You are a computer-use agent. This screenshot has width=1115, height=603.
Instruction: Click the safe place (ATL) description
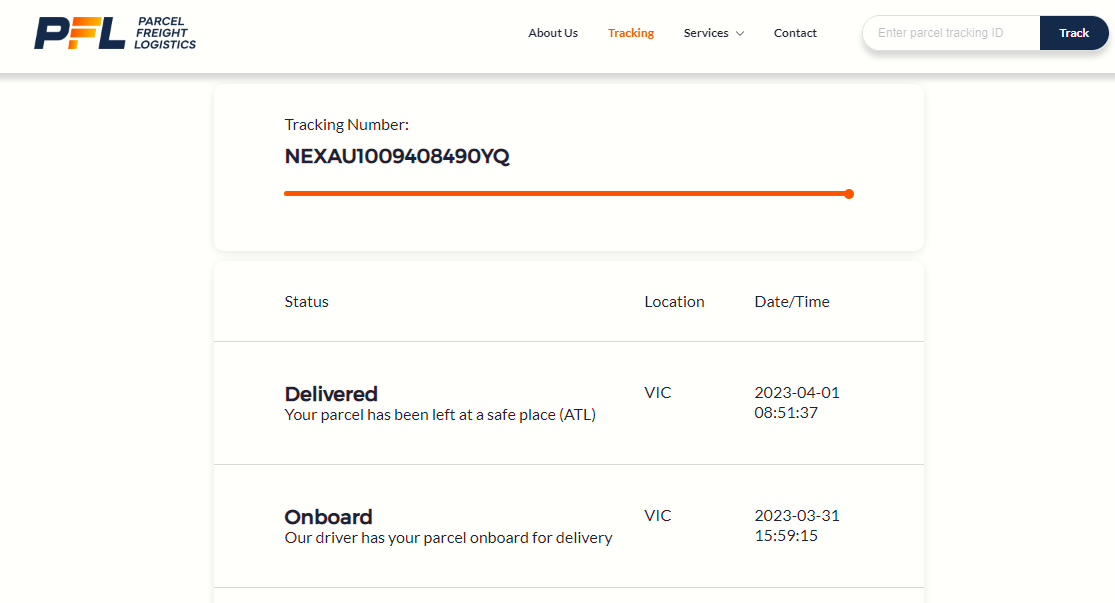click(x=440, y=415)
